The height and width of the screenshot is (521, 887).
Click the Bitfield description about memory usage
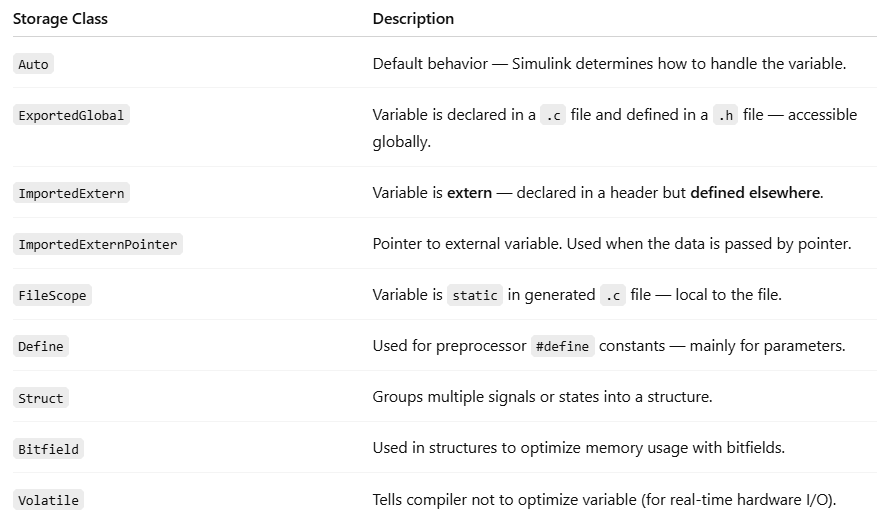tap(578, 448)
